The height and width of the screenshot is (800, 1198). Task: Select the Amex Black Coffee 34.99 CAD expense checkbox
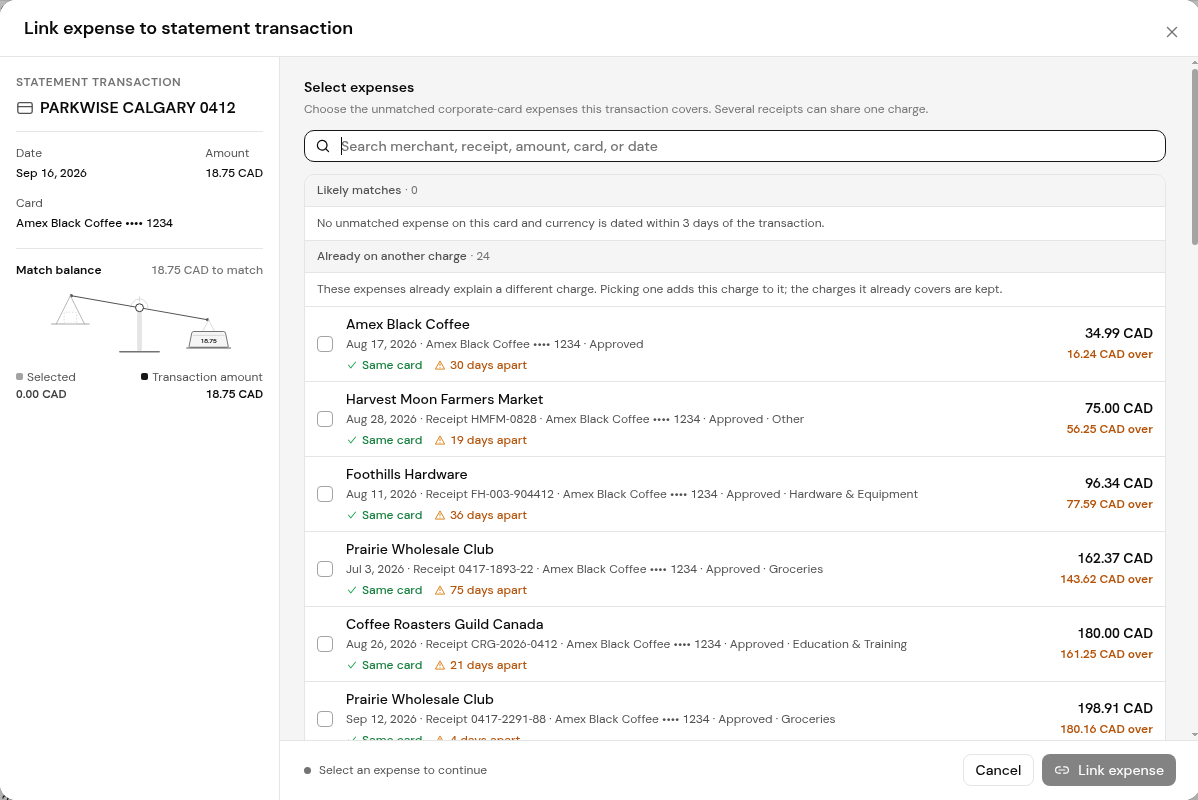pos(325,344)
